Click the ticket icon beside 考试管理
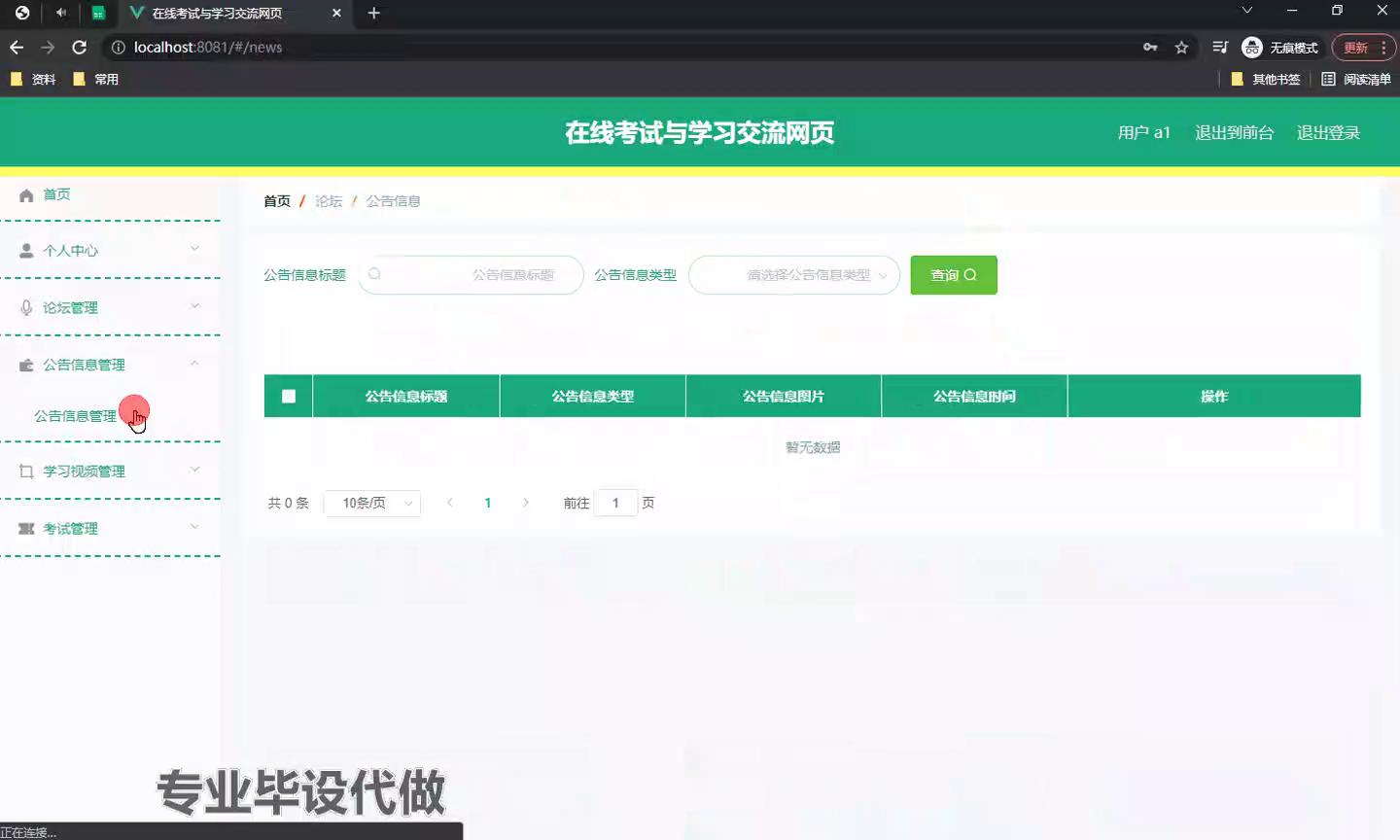Screen dimensions: 1400x840 [x=26, y=529]
